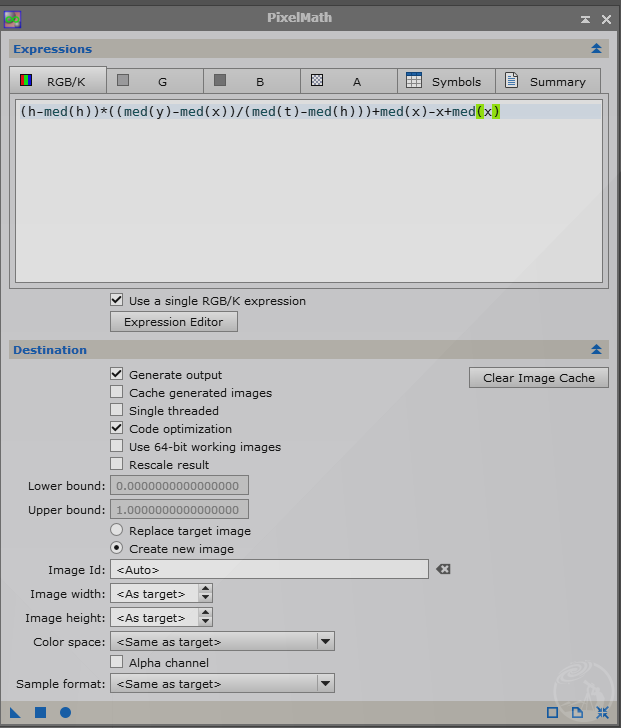This screenshot has height=728, width=621.
Task: Click inside the expression text editor
Action: coord(309,191)
